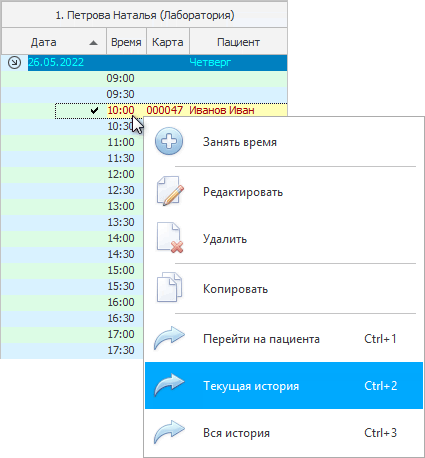Click the pencil-on-page Редактировать icon
The height and width of the screenshot is (458, 425).
click(170, 191)
